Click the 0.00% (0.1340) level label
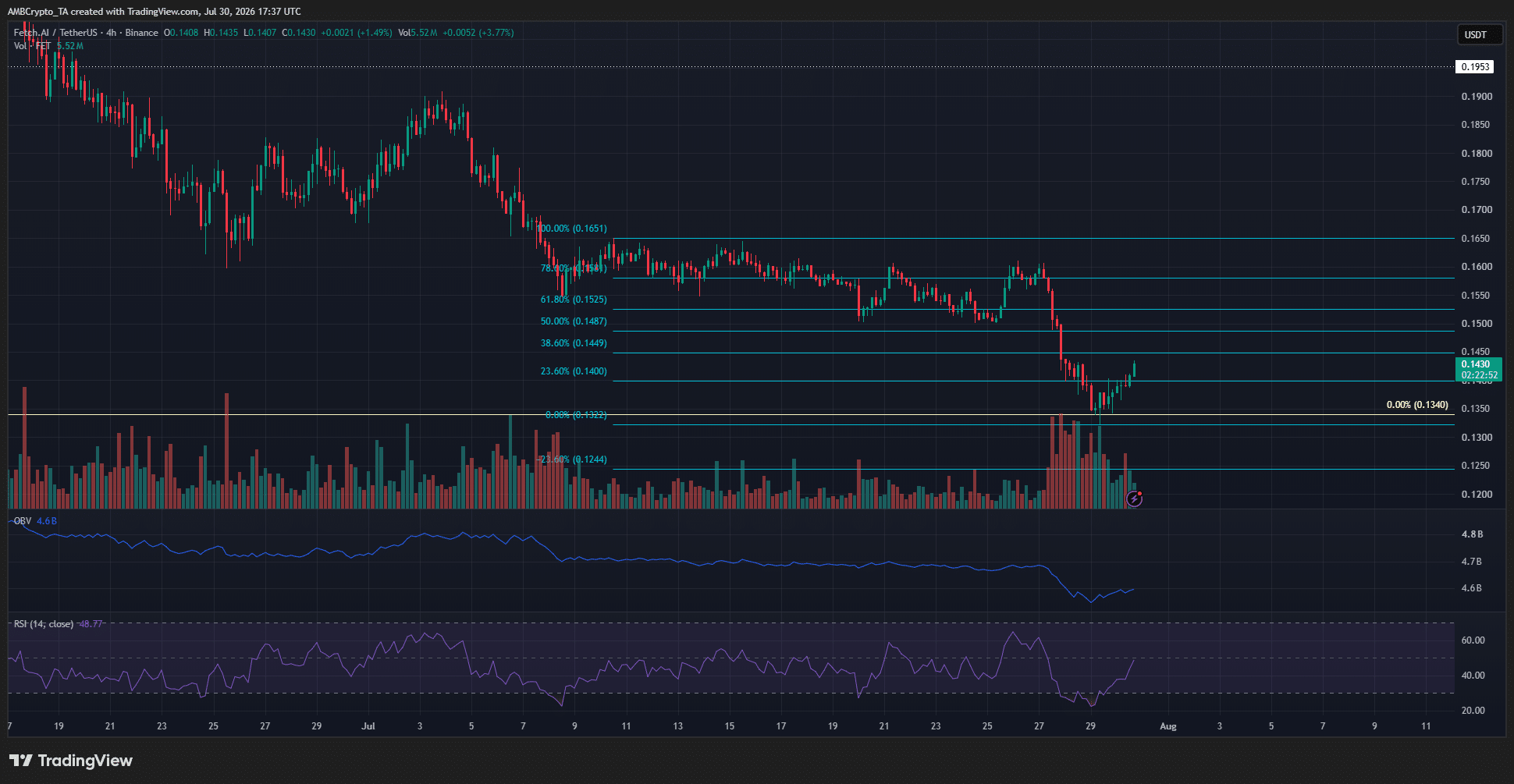Image resolution: width=1514 pixels, height=784 pixels. [x=1417, y=405]
